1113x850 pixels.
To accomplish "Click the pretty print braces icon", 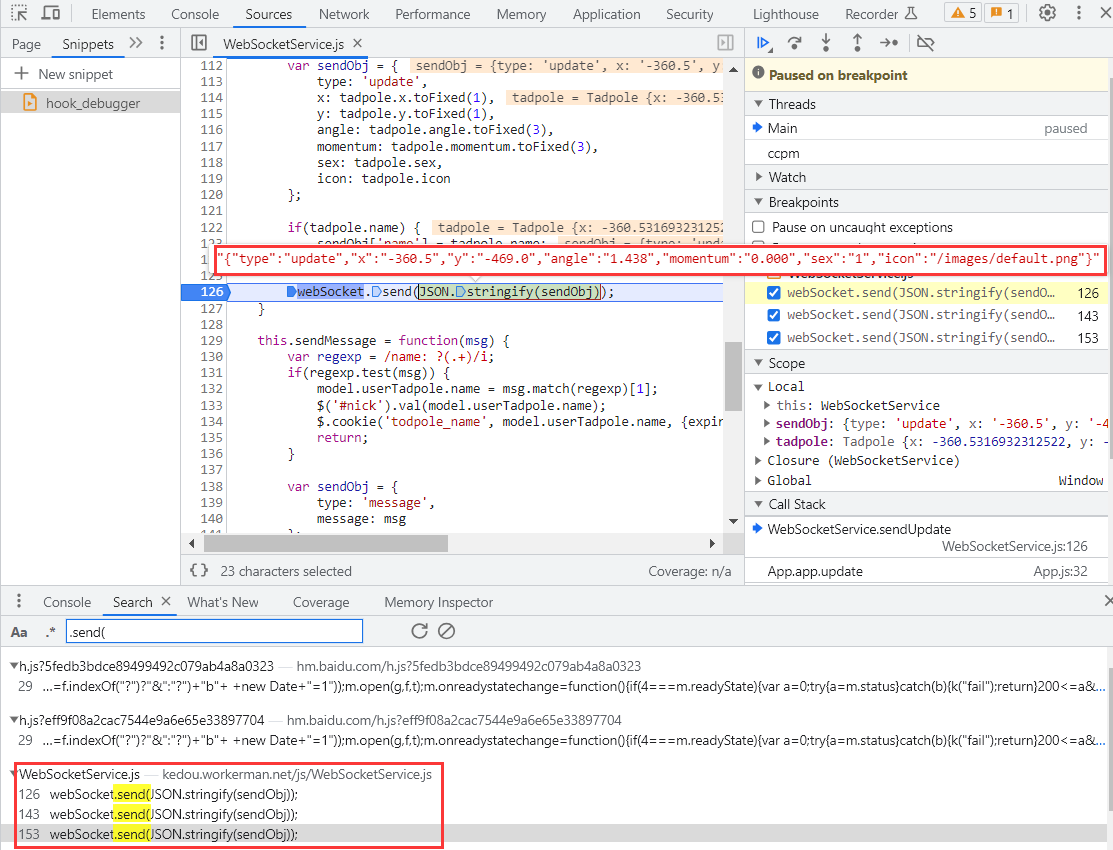I will point(199,571).
